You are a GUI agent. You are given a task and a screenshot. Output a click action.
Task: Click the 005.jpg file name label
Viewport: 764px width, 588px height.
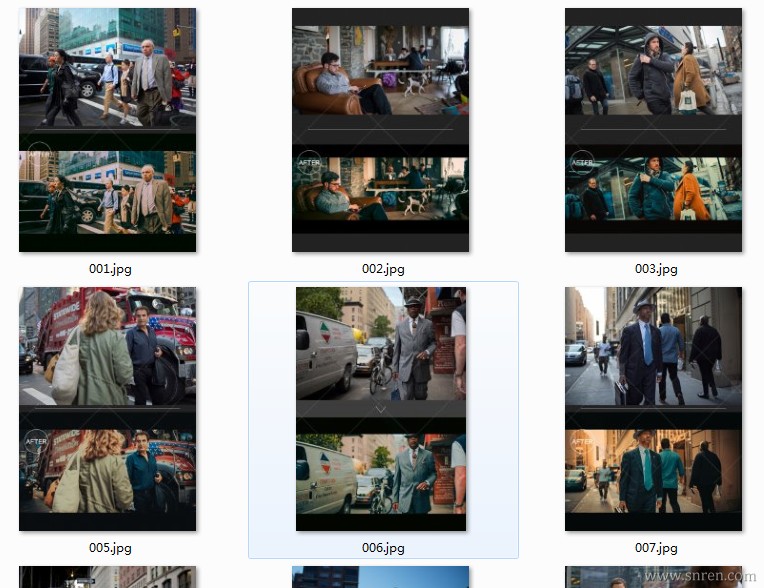coord(110,548)
